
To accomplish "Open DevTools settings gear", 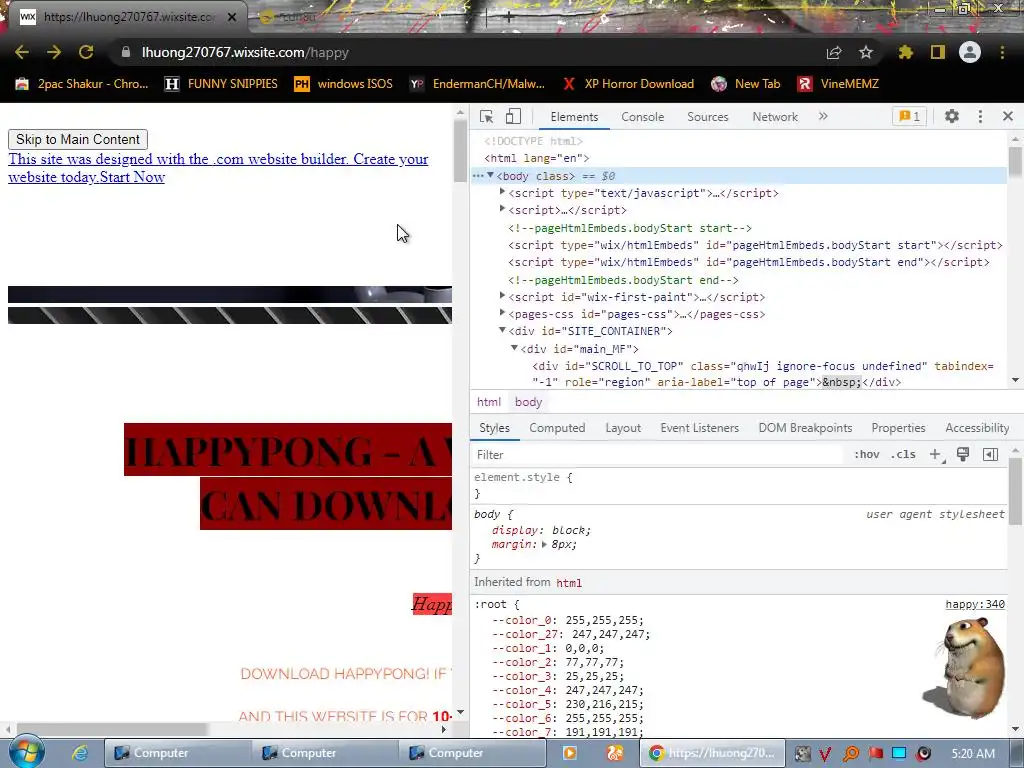I will click(x=952, y=116).
